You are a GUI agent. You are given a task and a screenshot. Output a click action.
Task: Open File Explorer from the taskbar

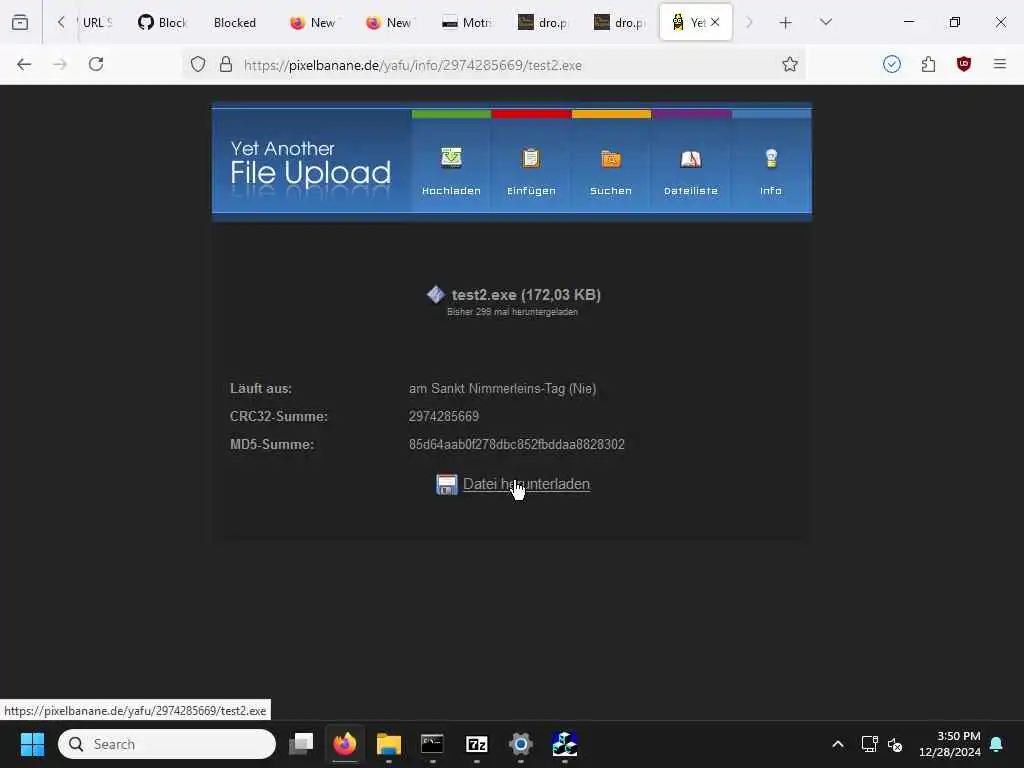click(389, 744)
